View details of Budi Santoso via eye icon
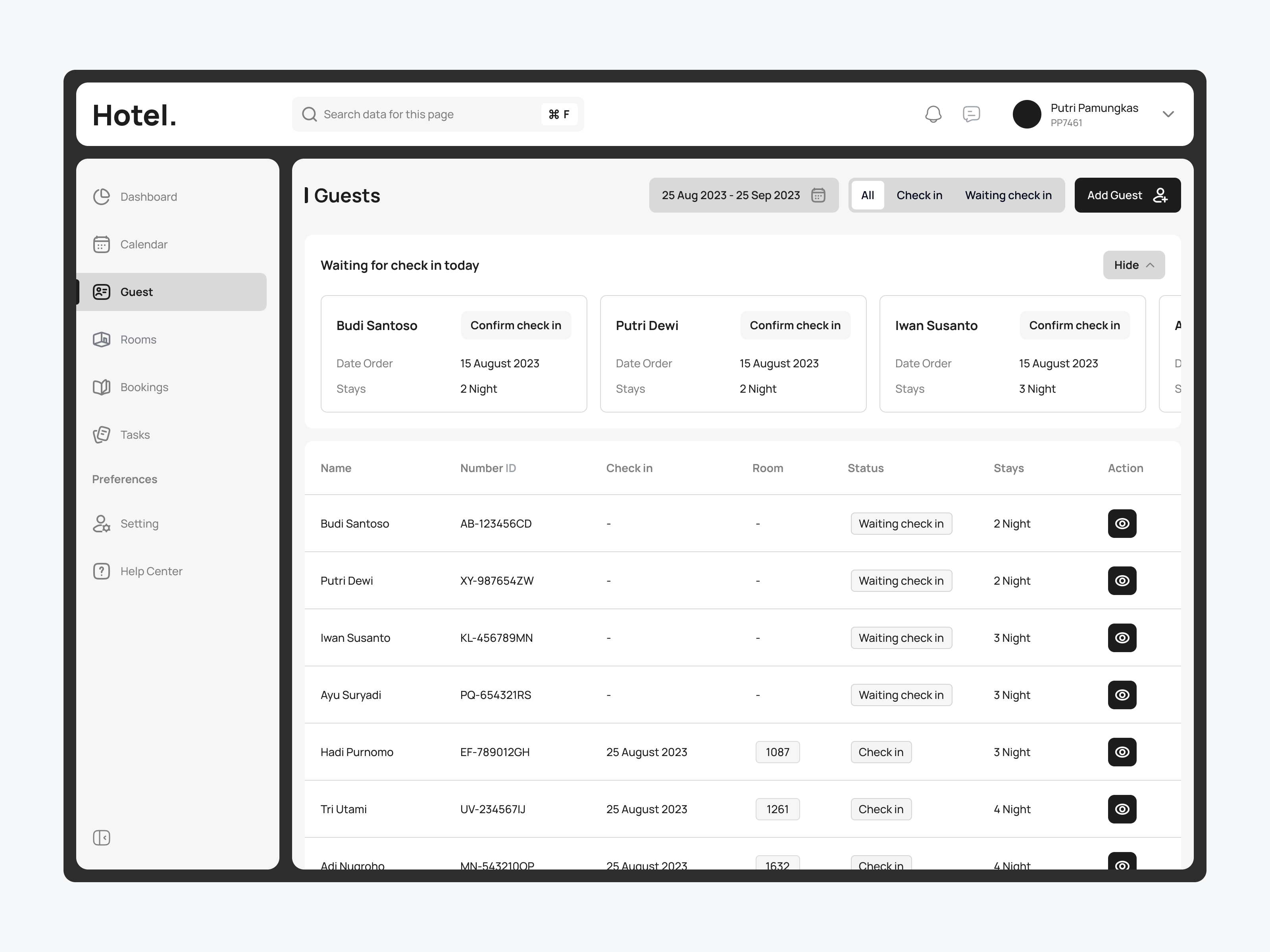 click(x=1122, y=523)
